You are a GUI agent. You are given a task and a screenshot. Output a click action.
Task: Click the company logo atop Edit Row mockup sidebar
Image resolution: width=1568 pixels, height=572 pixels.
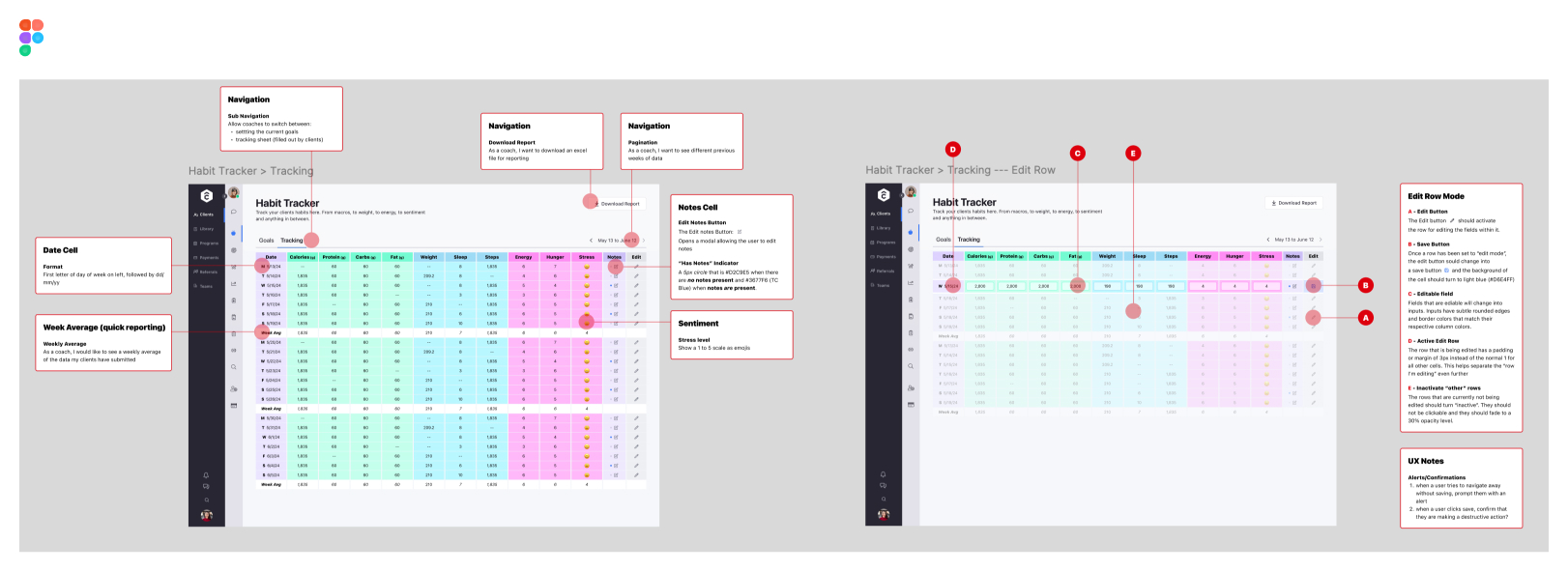point(883,194)
